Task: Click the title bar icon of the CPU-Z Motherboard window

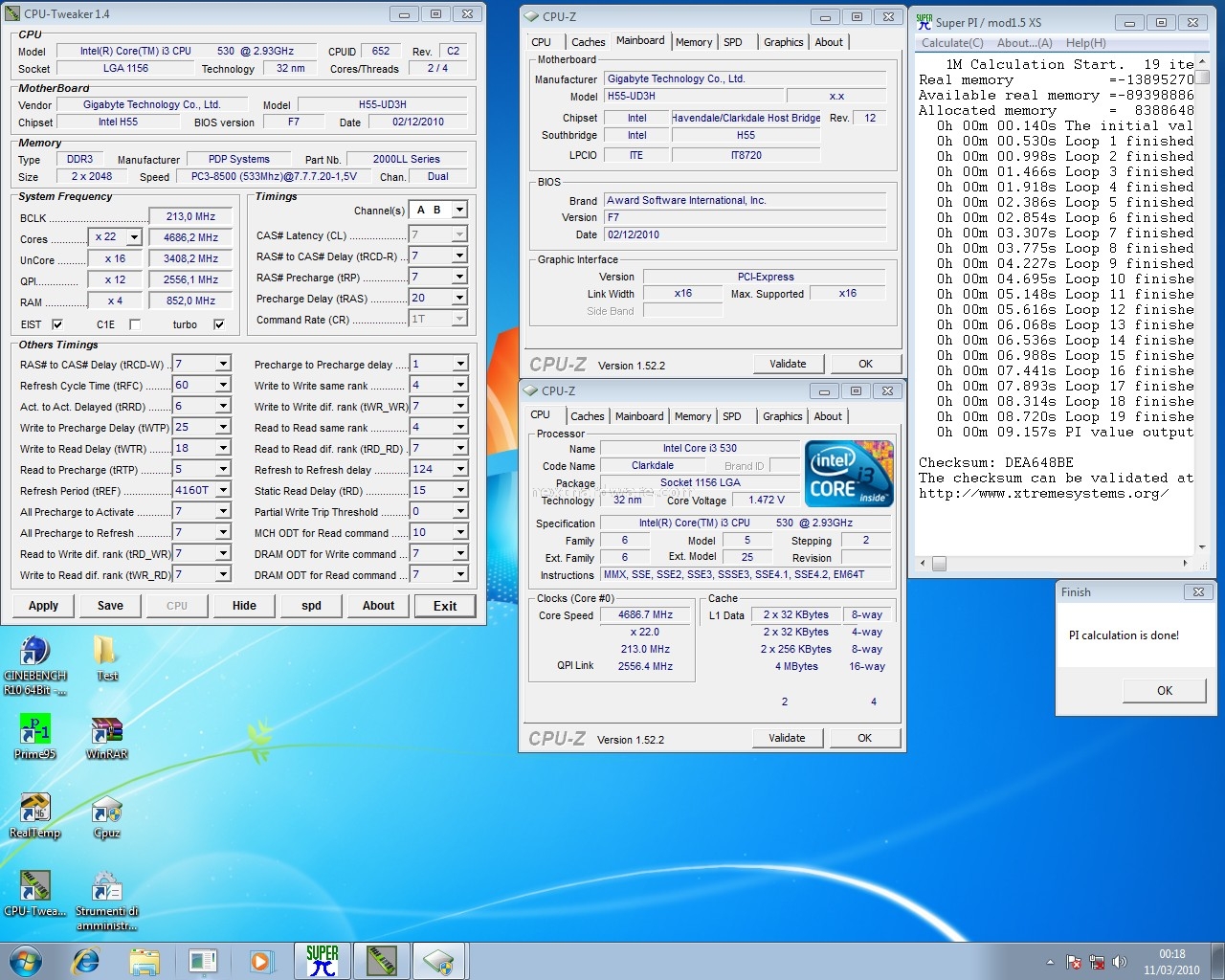Action: click(x=531, y=16)
